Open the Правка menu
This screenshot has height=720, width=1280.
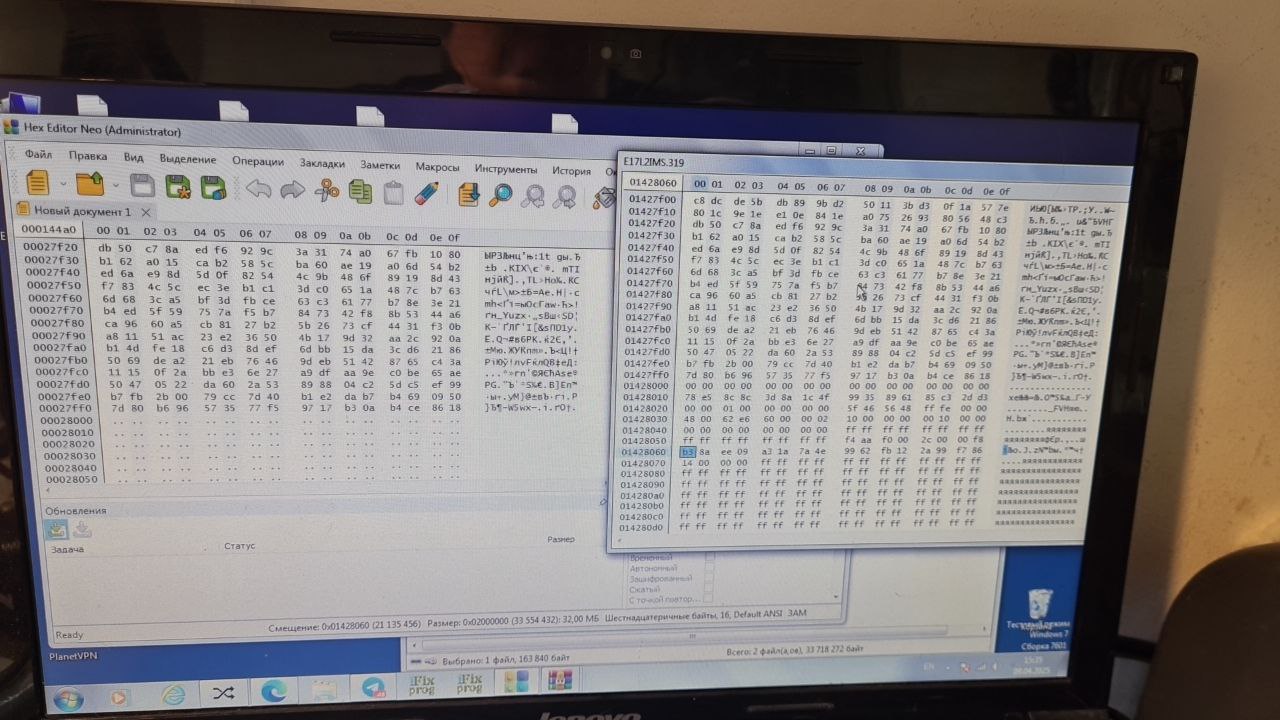88,156
